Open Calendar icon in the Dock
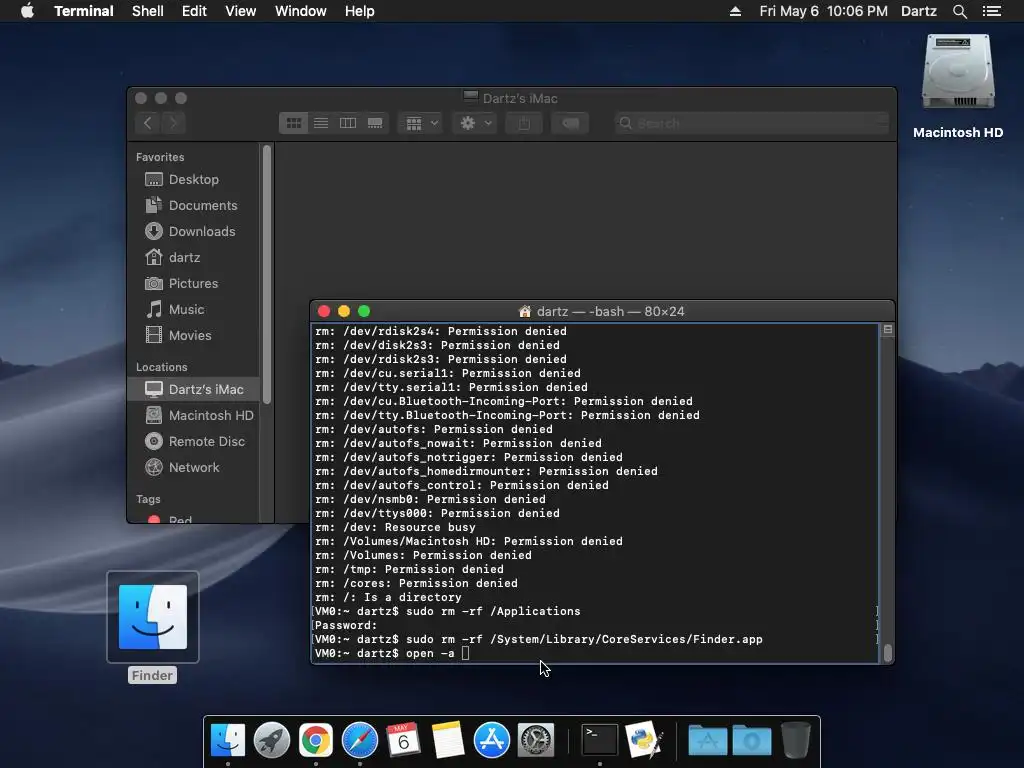 [403, 740]
